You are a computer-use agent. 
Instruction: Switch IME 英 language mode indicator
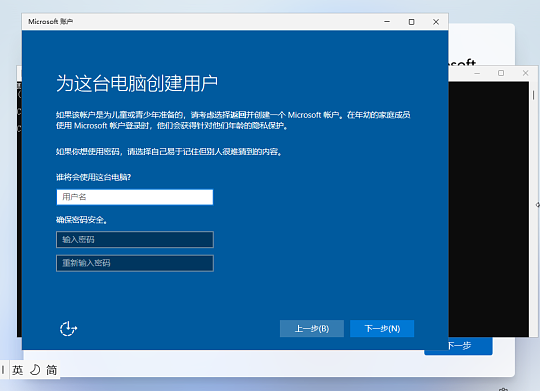pos(18,370)
